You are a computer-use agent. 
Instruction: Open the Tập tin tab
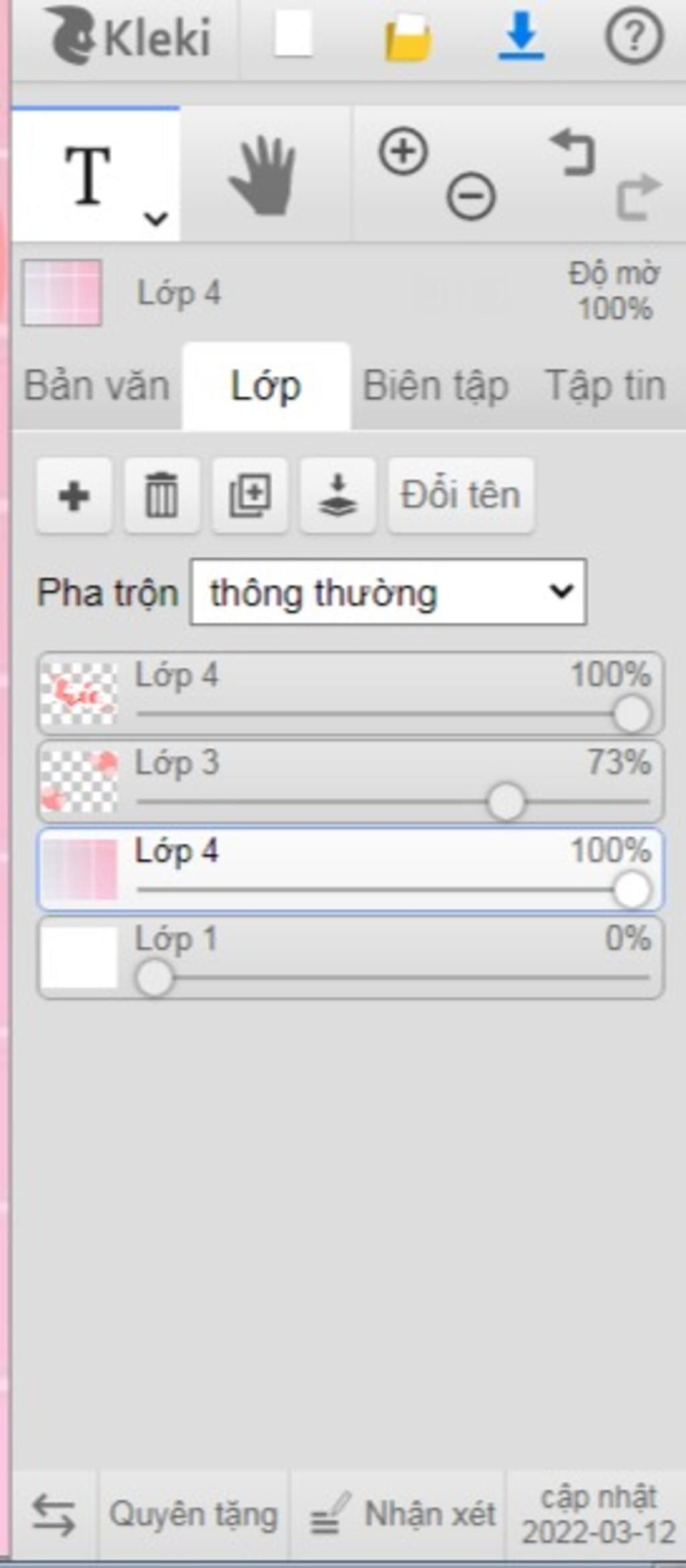click(606, 386)
